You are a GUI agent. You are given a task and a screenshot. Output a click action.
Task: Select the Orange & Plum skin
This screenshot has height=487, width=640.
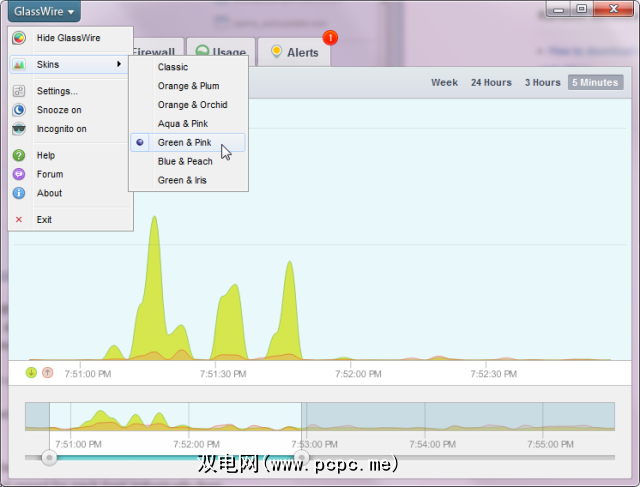point(188,86)
